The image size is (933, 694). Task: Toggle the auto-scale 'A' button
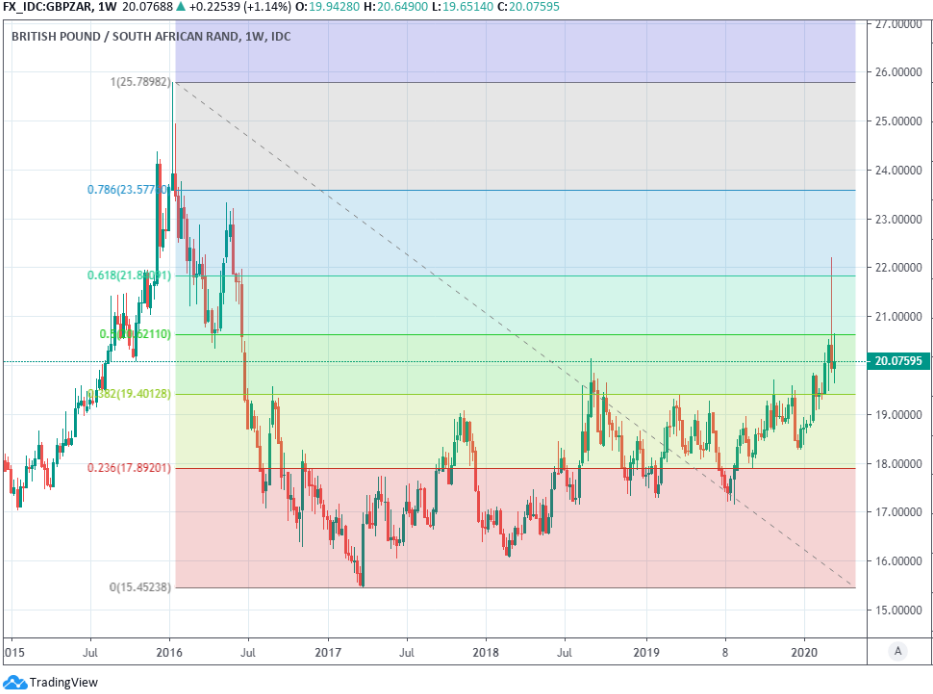pos(898,651)
